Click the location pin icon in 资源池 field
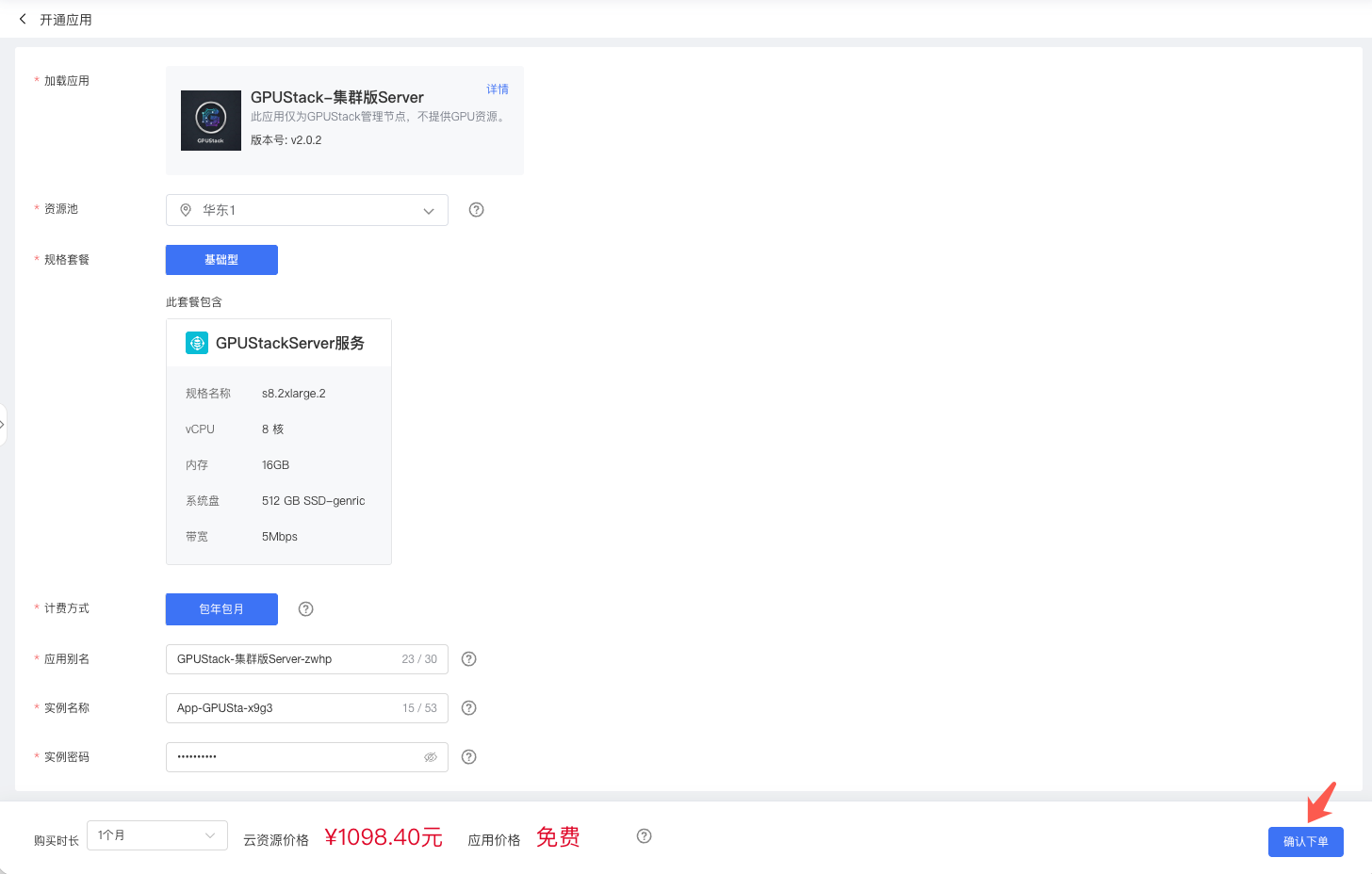The height and width of the screenshot is (874, 1372). (x=186, y=210)
